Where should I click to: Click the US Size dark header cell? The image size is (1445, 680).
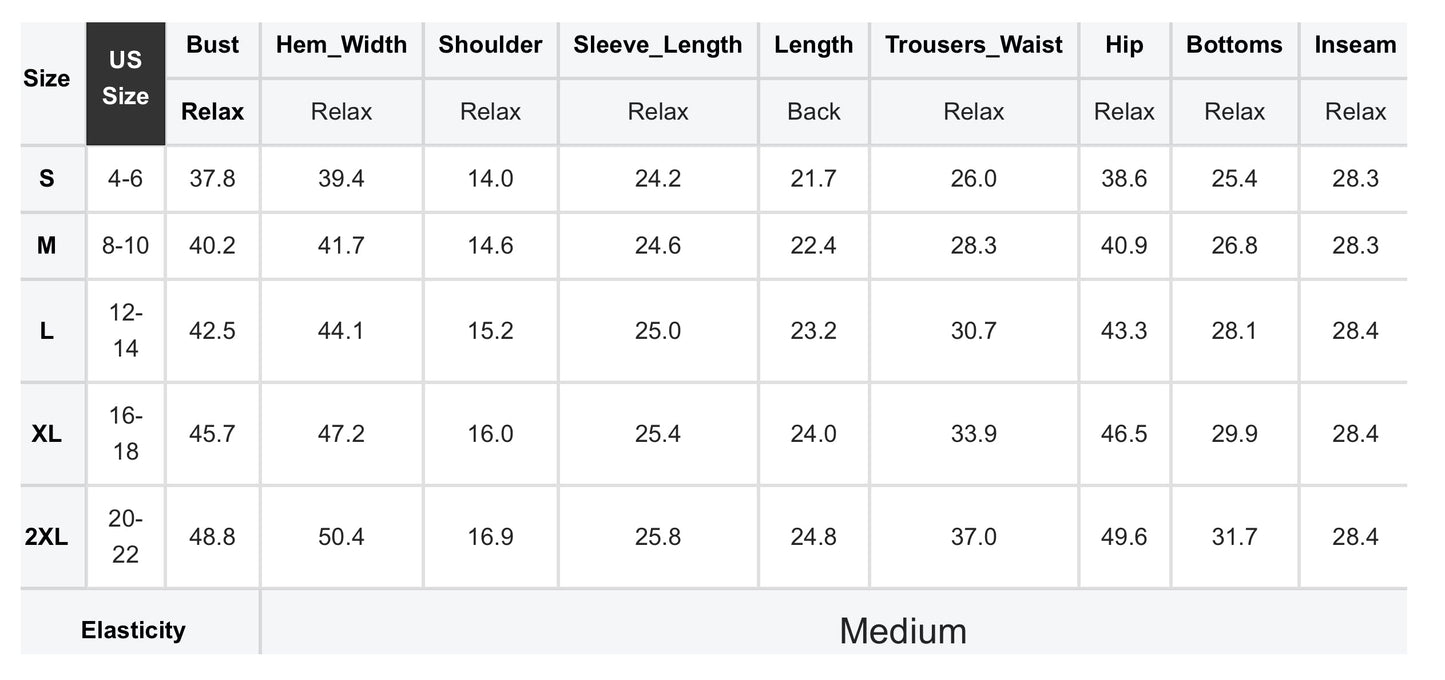point(125,83)
